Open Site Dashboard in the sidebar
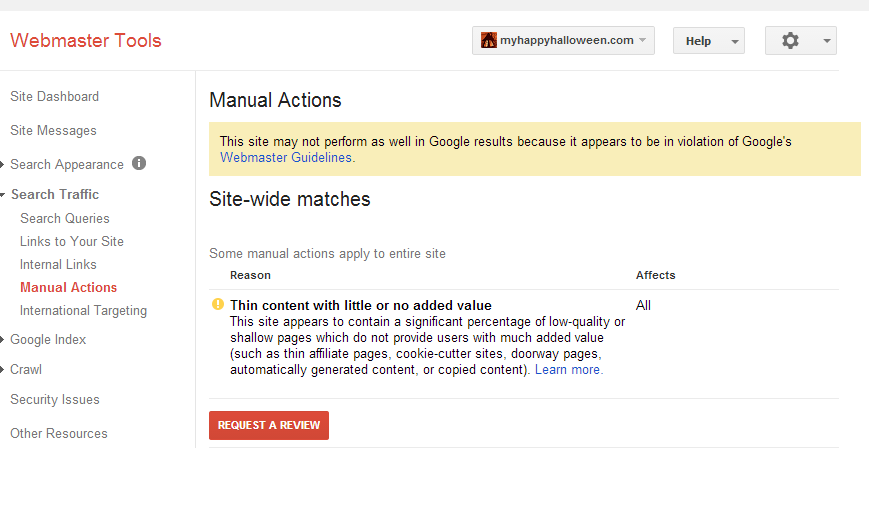This screenshot has height=508, width=869. point(54,96)
